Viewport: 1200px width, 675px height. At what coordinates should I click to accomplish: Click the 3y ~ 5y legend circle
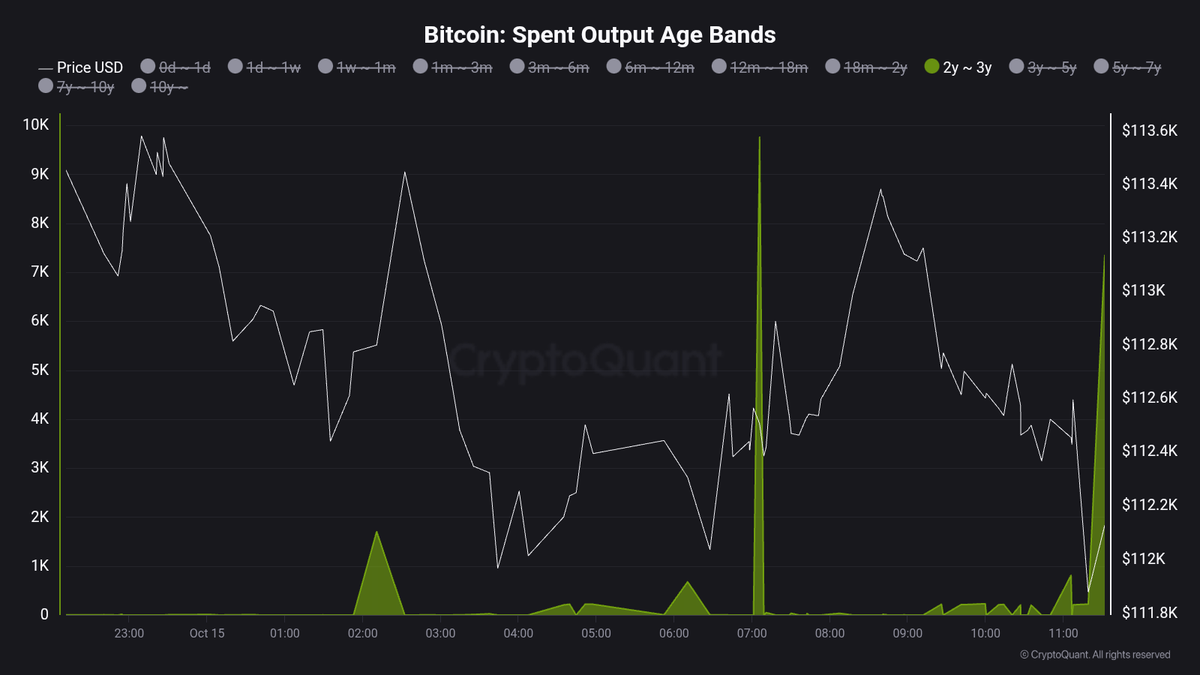point(1017,67)
